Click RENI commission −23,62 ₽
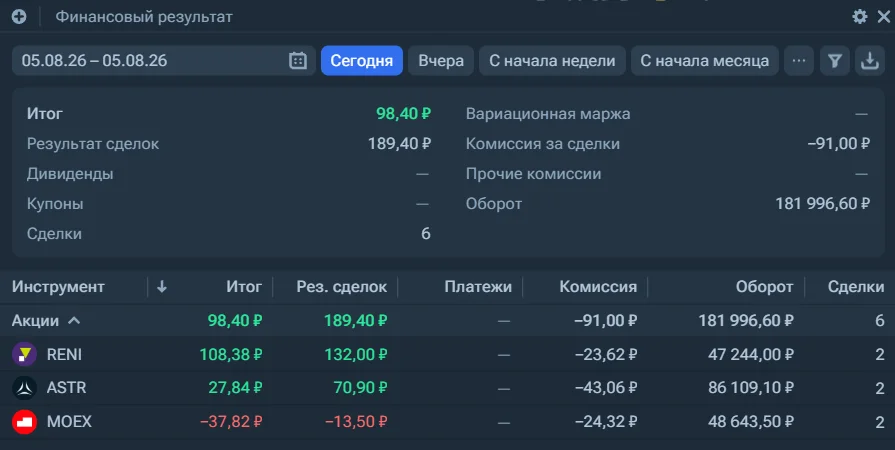Viewport: 895px width, 450px height. tap(606, 355)
